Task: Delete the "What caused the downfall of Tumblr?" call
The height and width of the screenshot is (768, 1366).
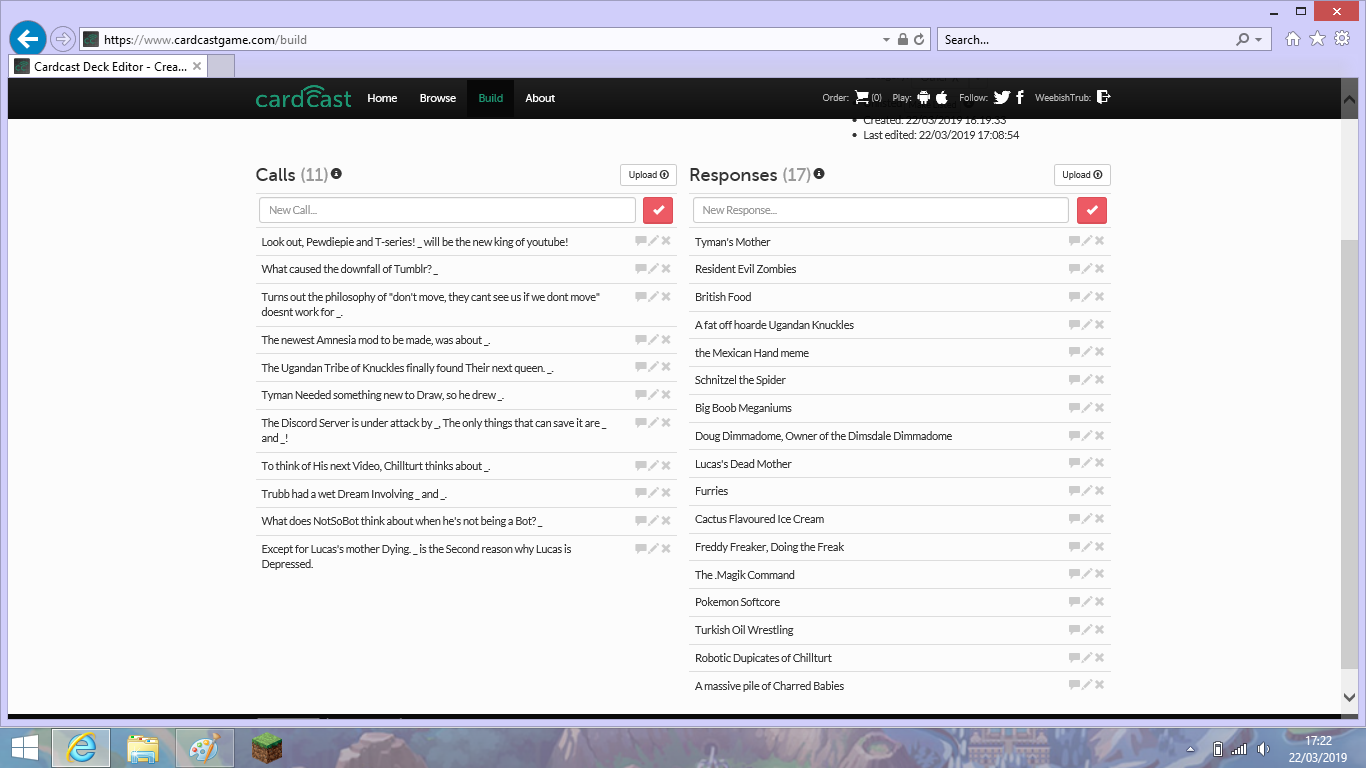Action: (x=666, y=268)
